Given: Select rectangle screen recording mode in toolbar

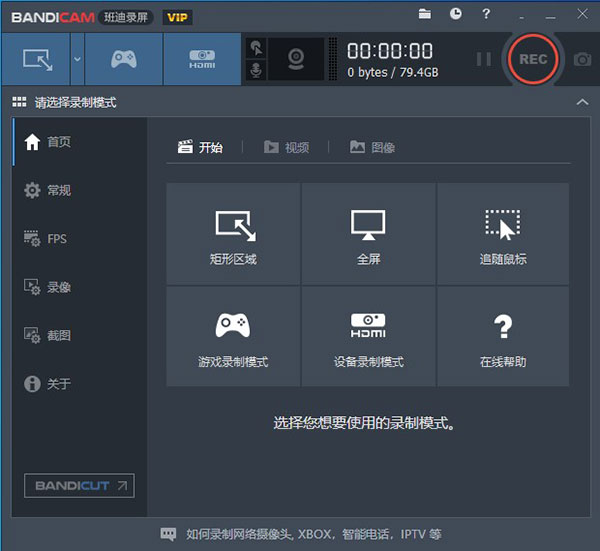Looking at the screenshot, I should tap(36, 59).
